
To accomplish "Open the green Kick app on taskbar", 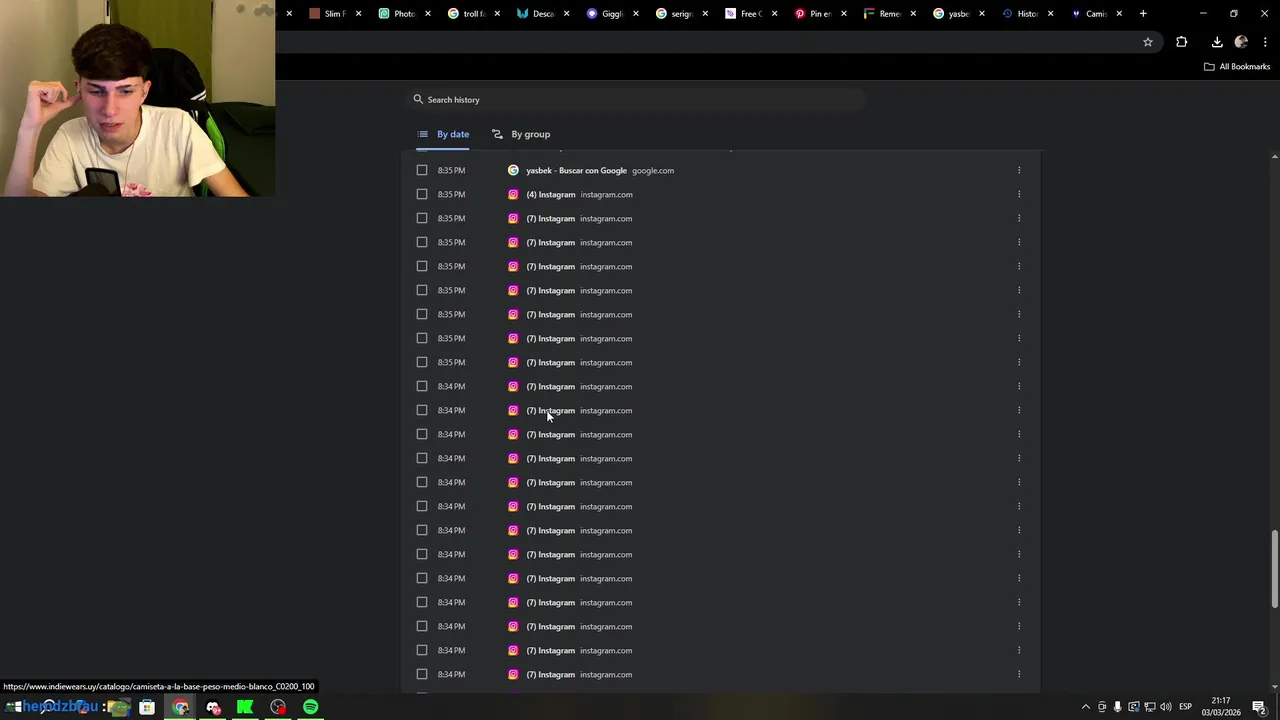I will tap(245, 707).
